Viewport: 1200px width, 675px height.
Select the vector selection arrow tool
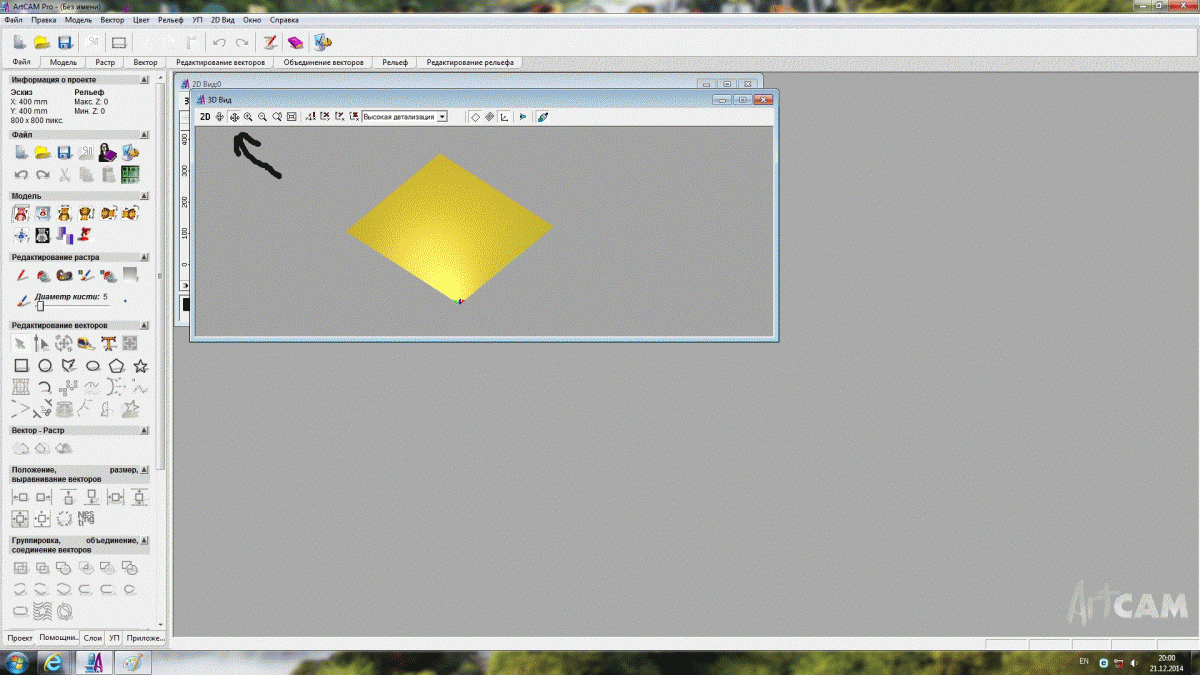pos(20,343)
